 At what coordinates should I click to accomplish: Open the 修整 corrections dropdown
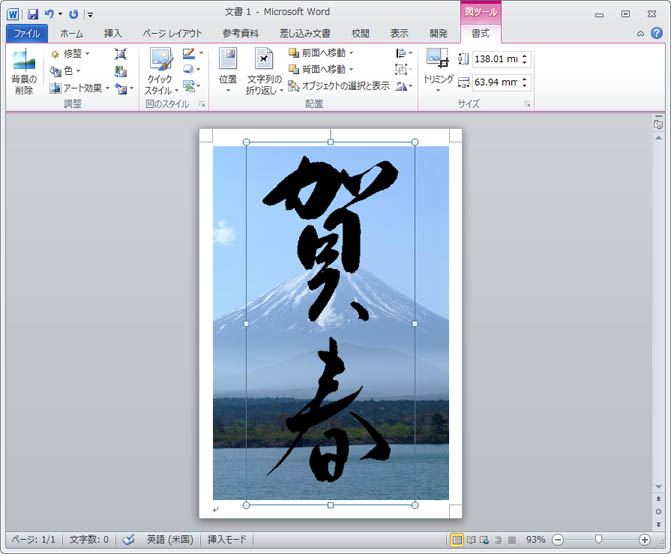[71, 53]
